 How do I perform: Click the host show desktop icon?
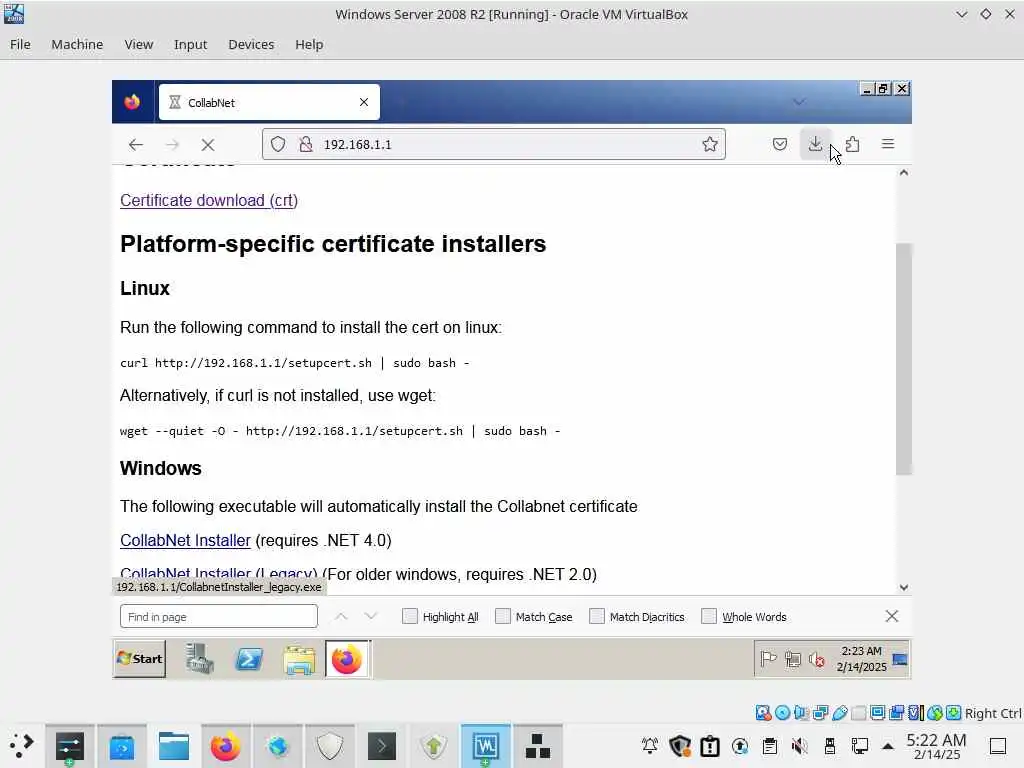[x=998, y=746]
